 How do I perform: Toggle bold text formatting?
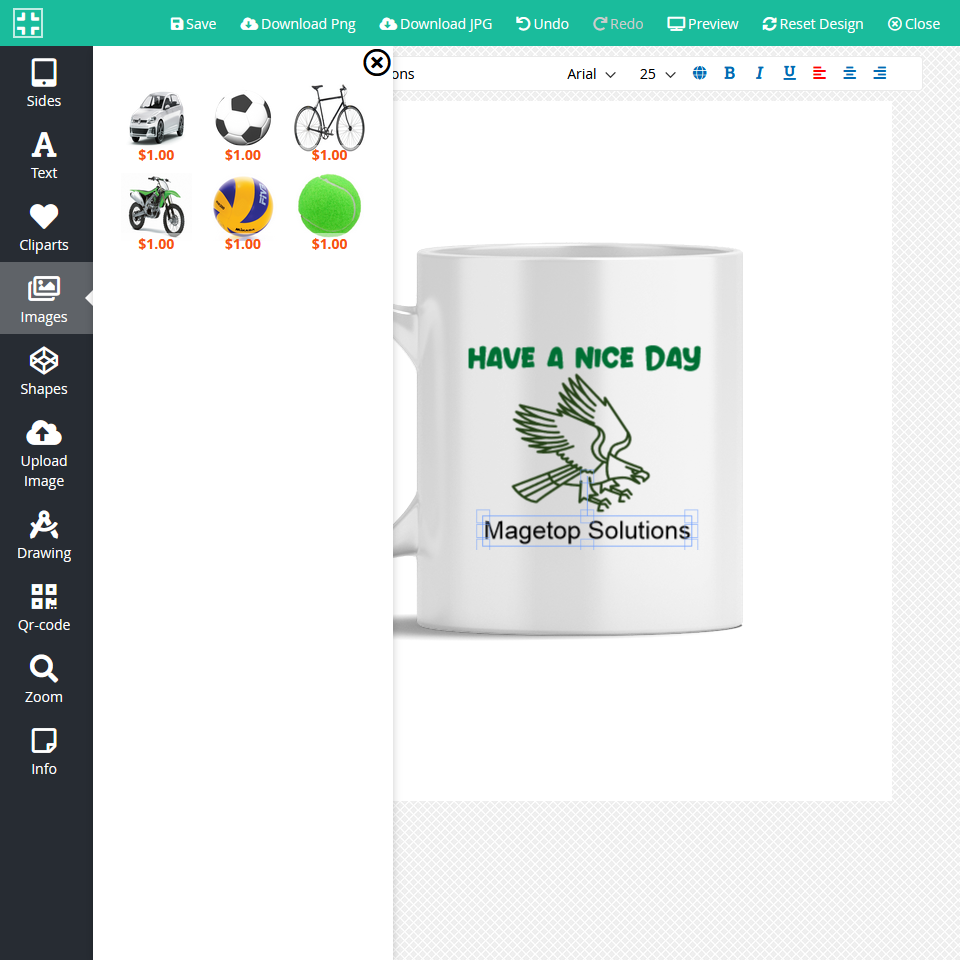click(729, 73)
